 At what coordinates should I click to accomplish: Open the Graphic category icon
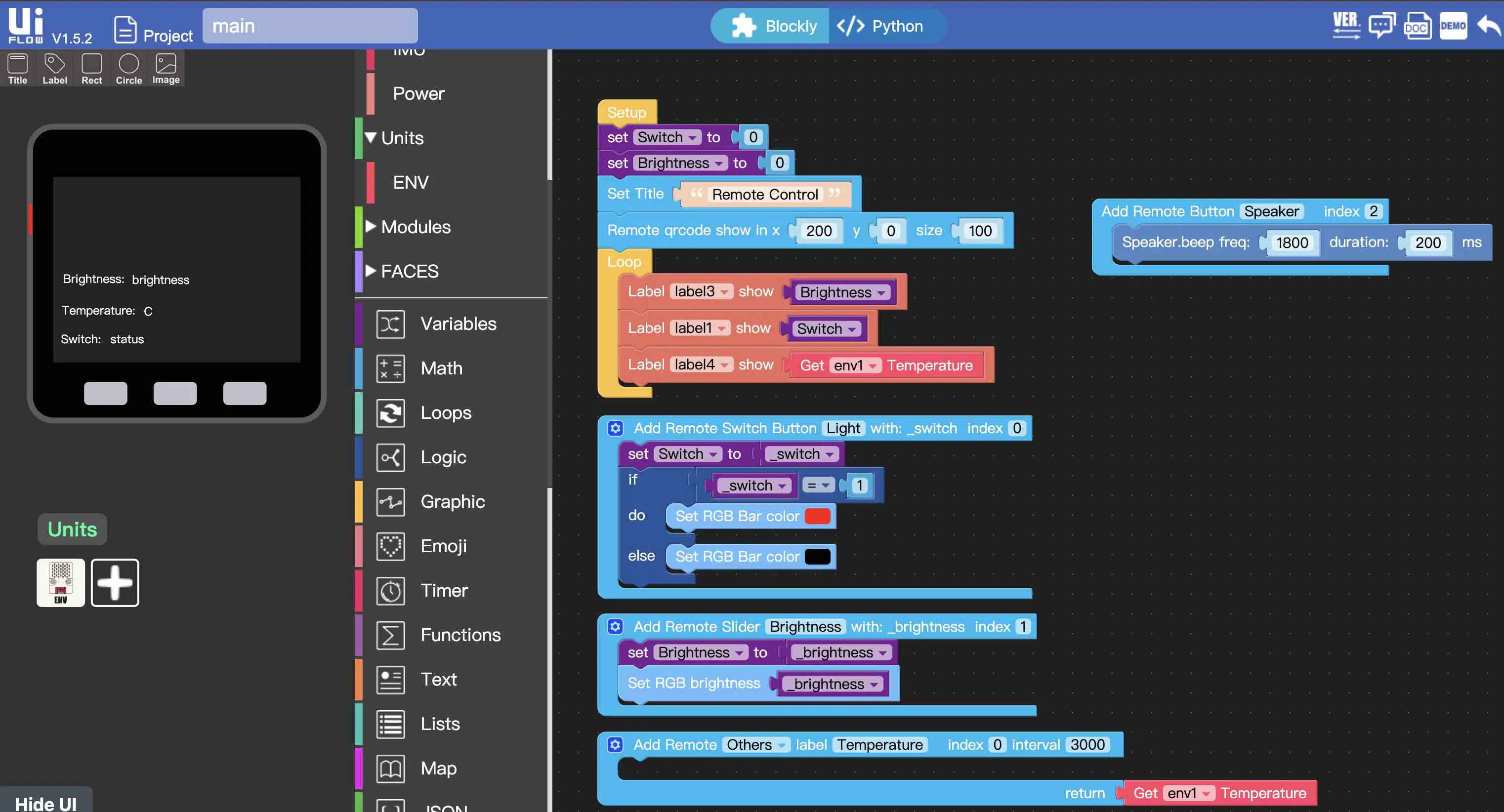391,501
